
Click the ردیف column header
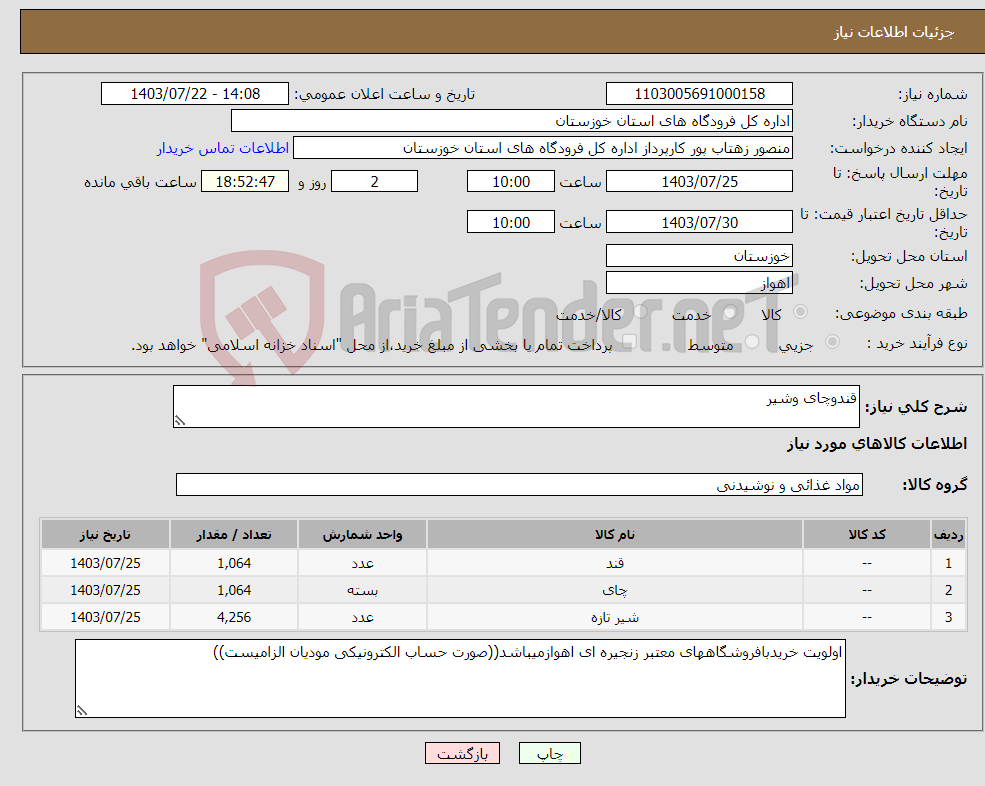pos(948,534)
